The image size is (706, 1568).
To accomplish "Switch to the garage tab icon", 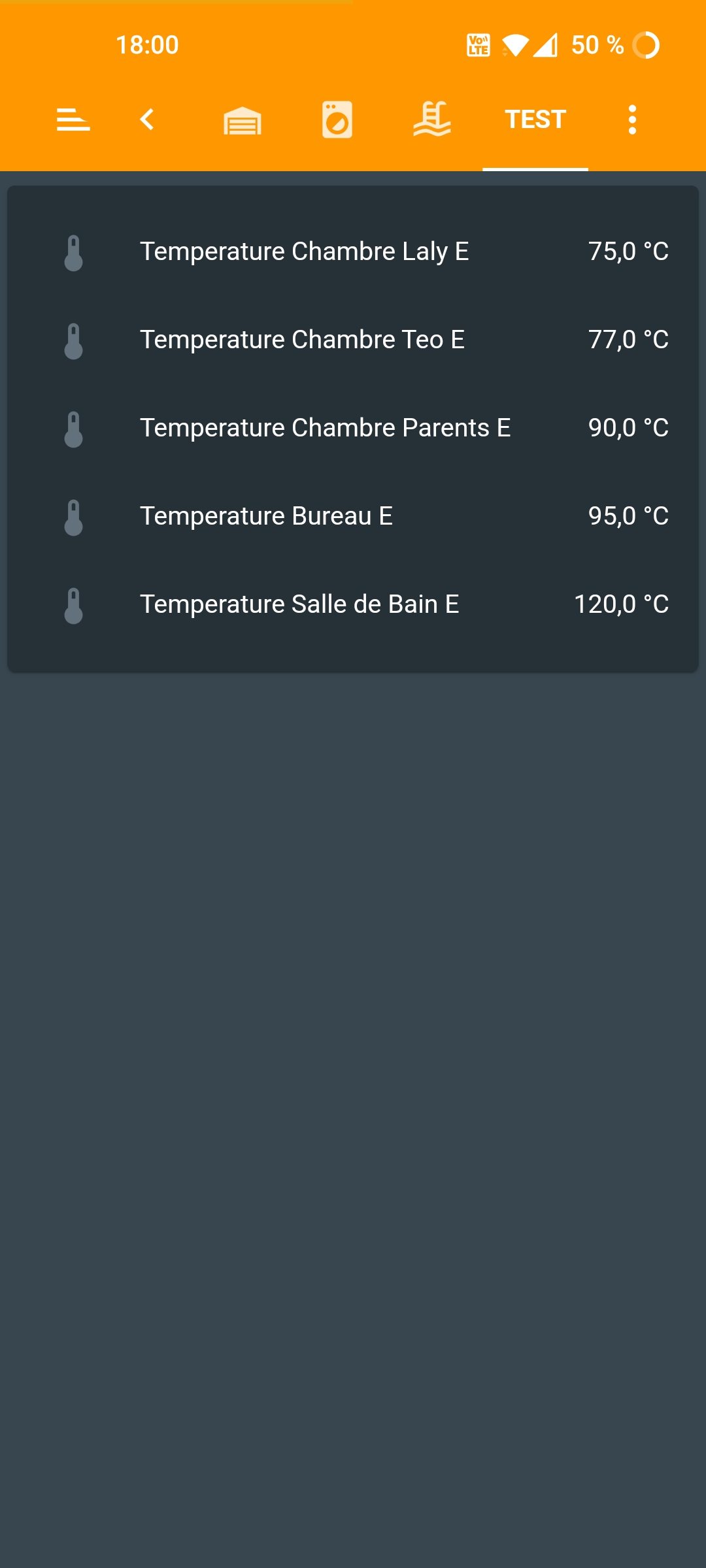I will pyautogui.click(x=243, y=120).
